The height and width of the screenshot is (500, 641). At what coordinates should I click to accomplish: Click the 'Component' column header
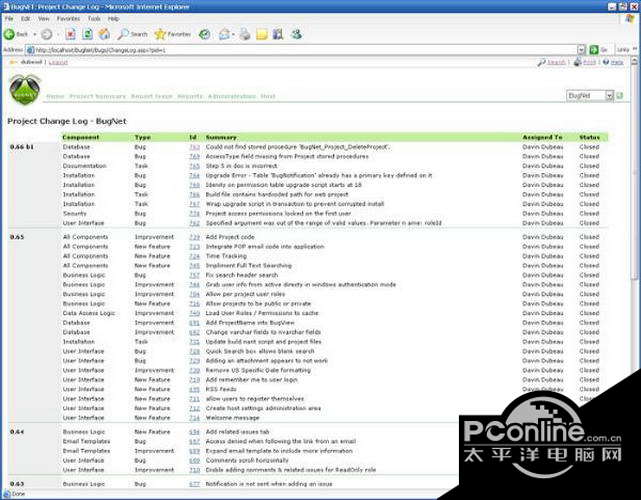[x=81, y=137]
